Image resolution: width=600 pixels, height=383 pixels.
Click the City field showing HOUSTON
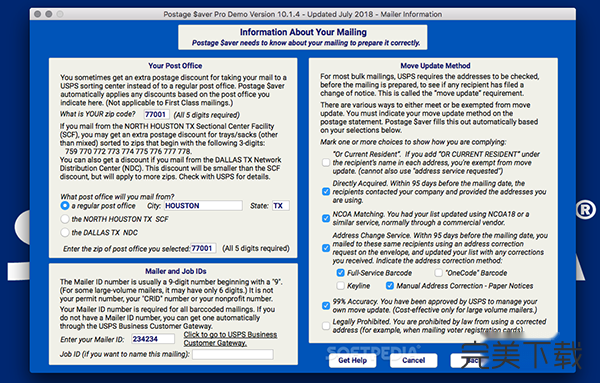203,205
